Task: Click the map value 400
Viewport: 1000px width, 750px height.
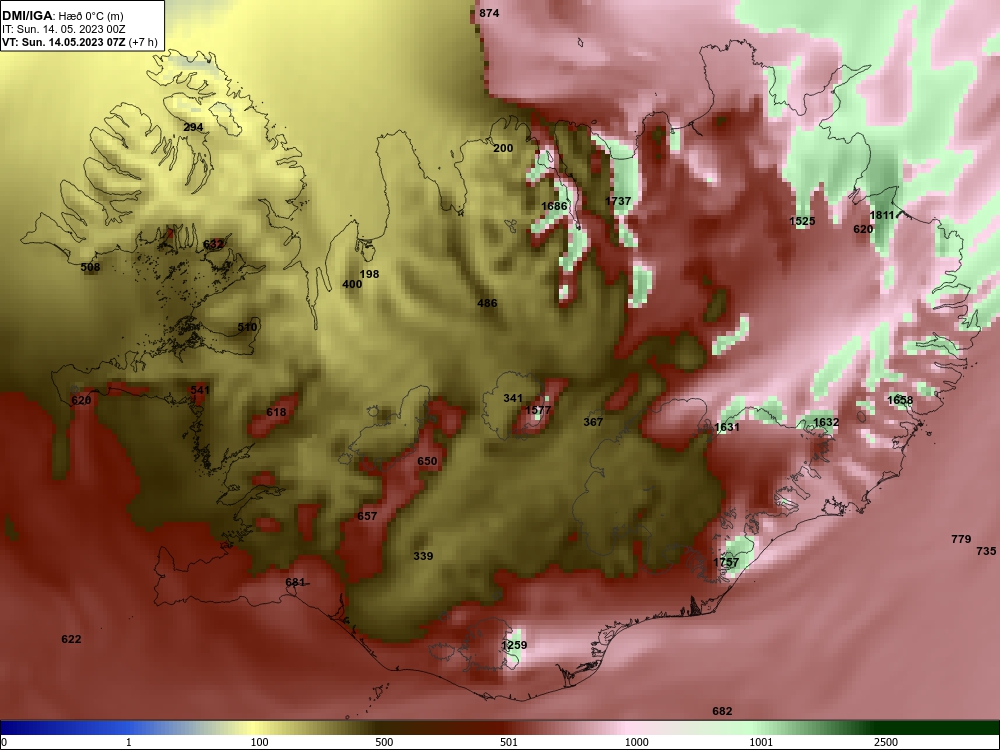Action: (x=352, y=284)
